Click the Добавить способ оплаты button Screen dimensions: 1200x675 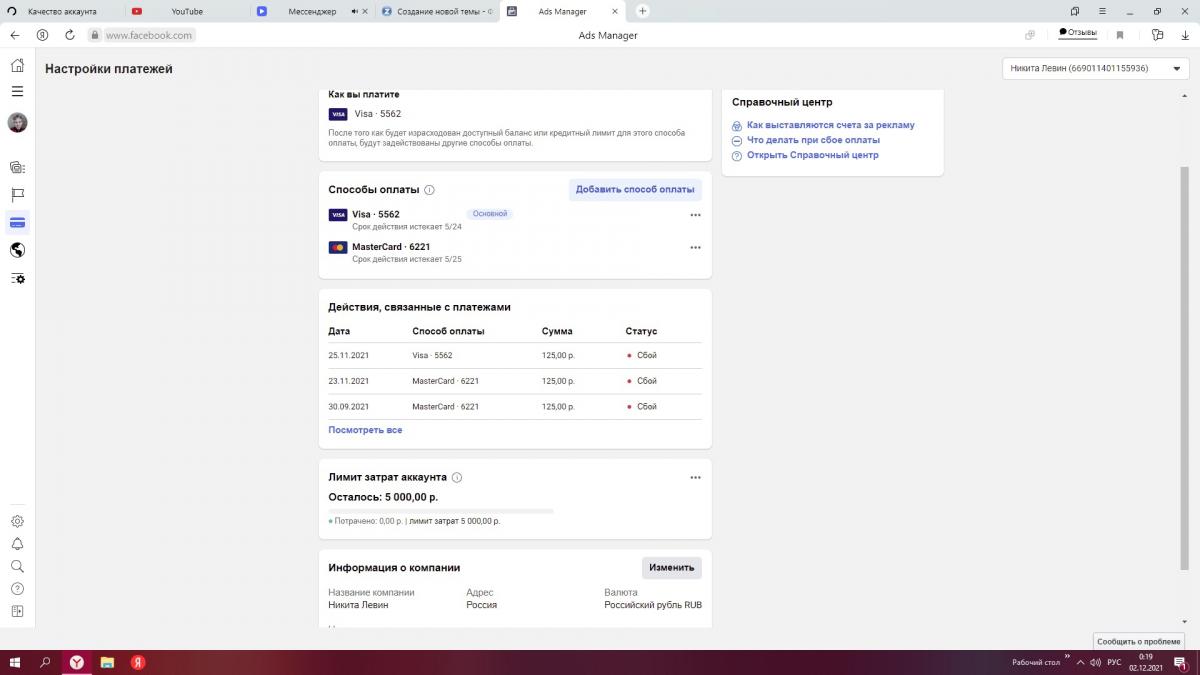tap(635, 190)
